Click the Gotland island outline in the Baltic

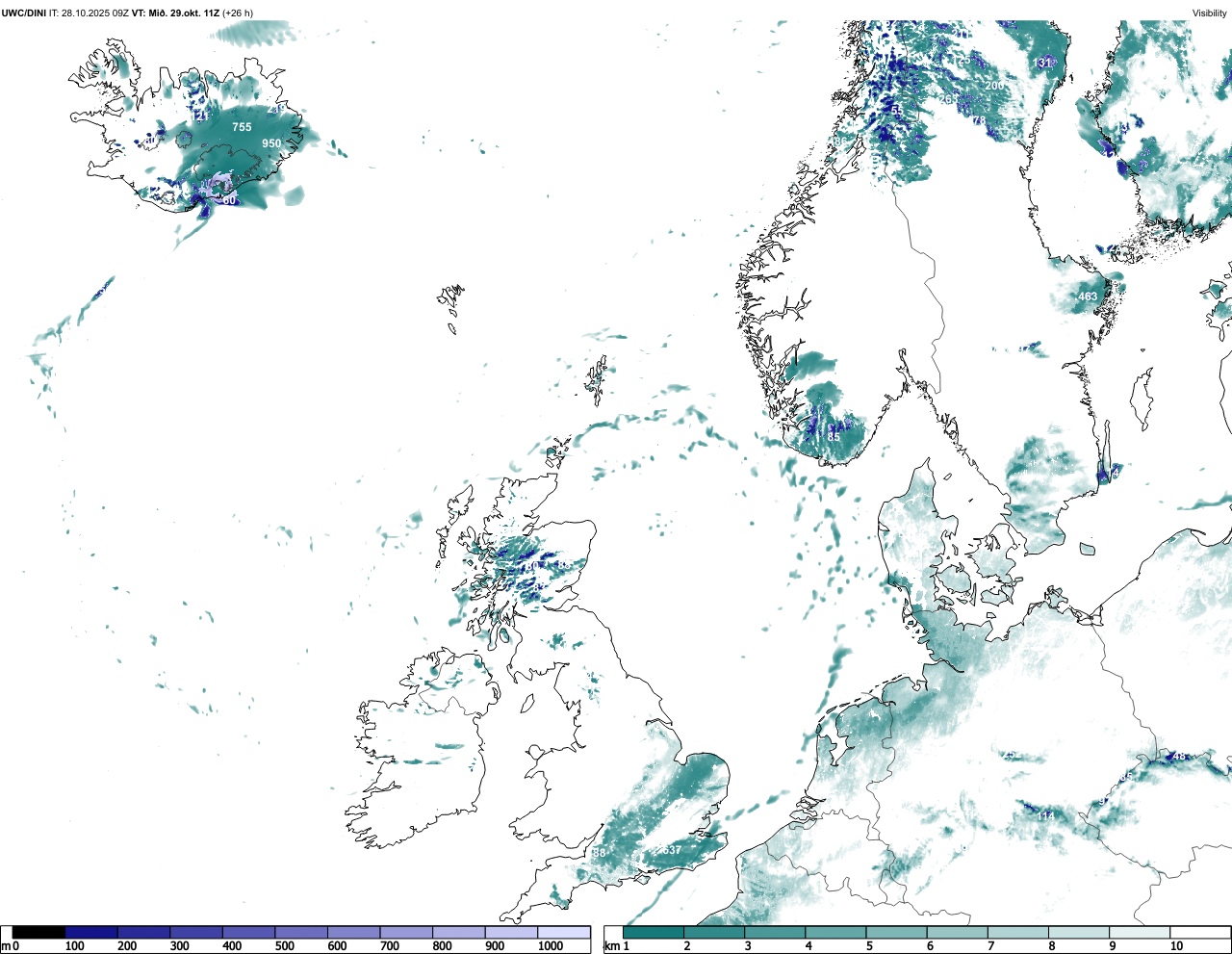tap(1143, 399)
